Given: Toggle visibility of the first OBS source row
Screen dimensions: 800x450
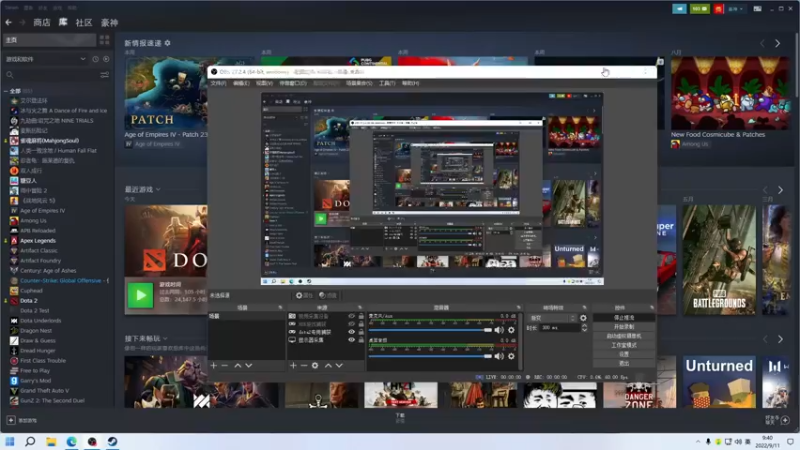Looking at the screenshot, I should [x=351, y=316].
